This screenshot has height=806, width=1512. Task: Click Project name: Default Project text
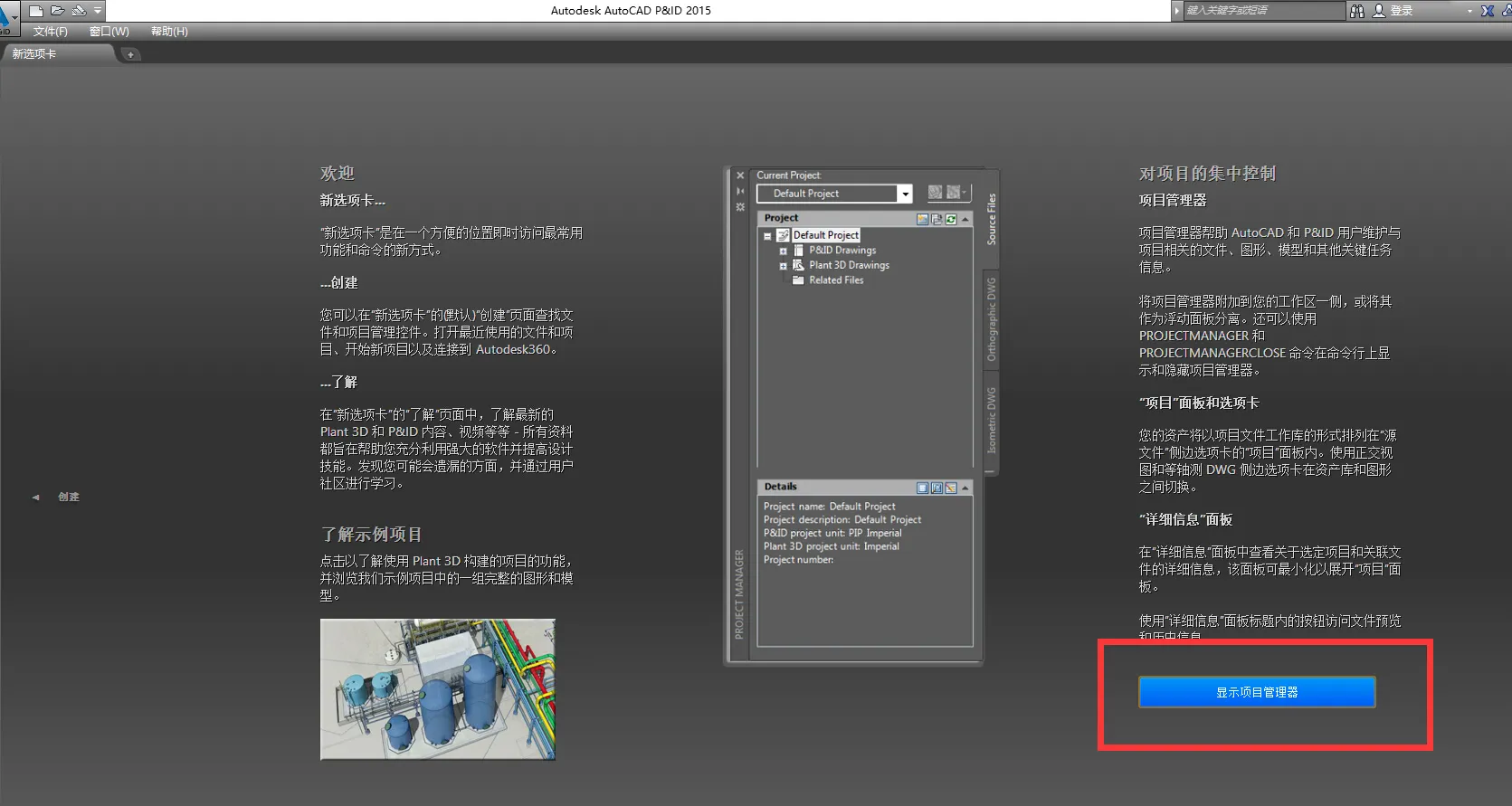[x=829, y=507]
